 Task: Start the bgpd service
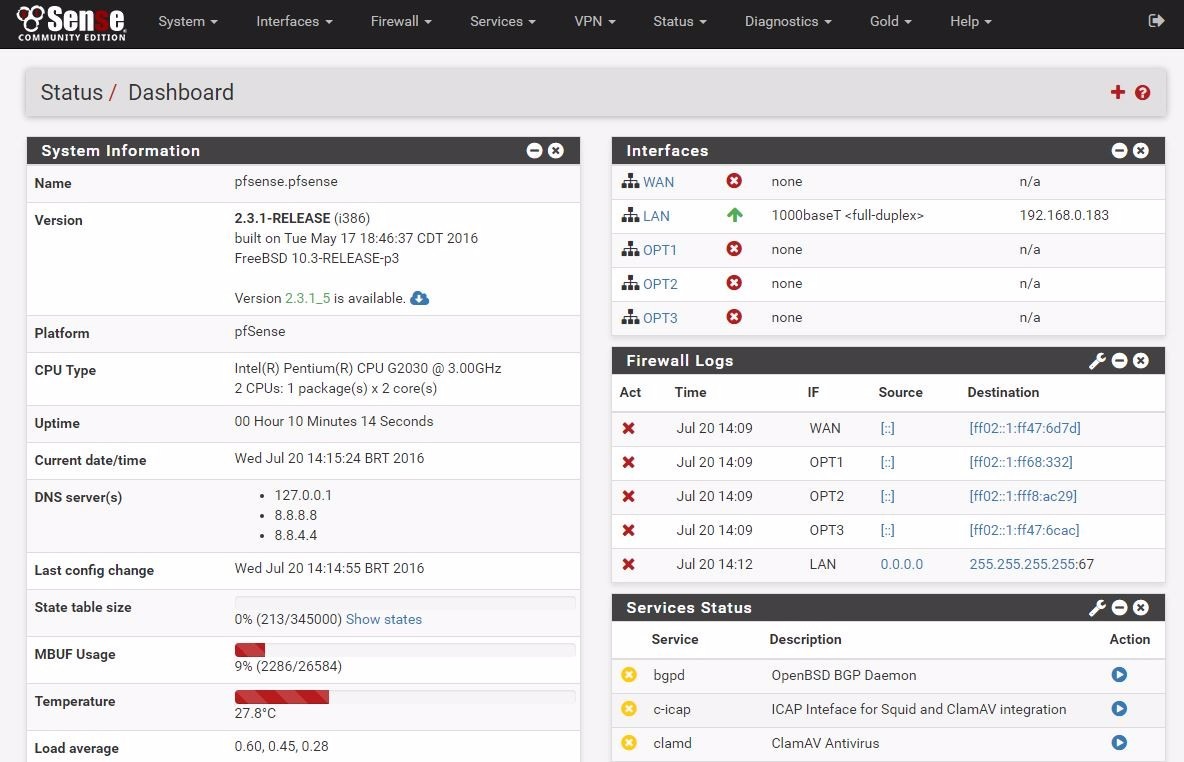point(1119,674)
